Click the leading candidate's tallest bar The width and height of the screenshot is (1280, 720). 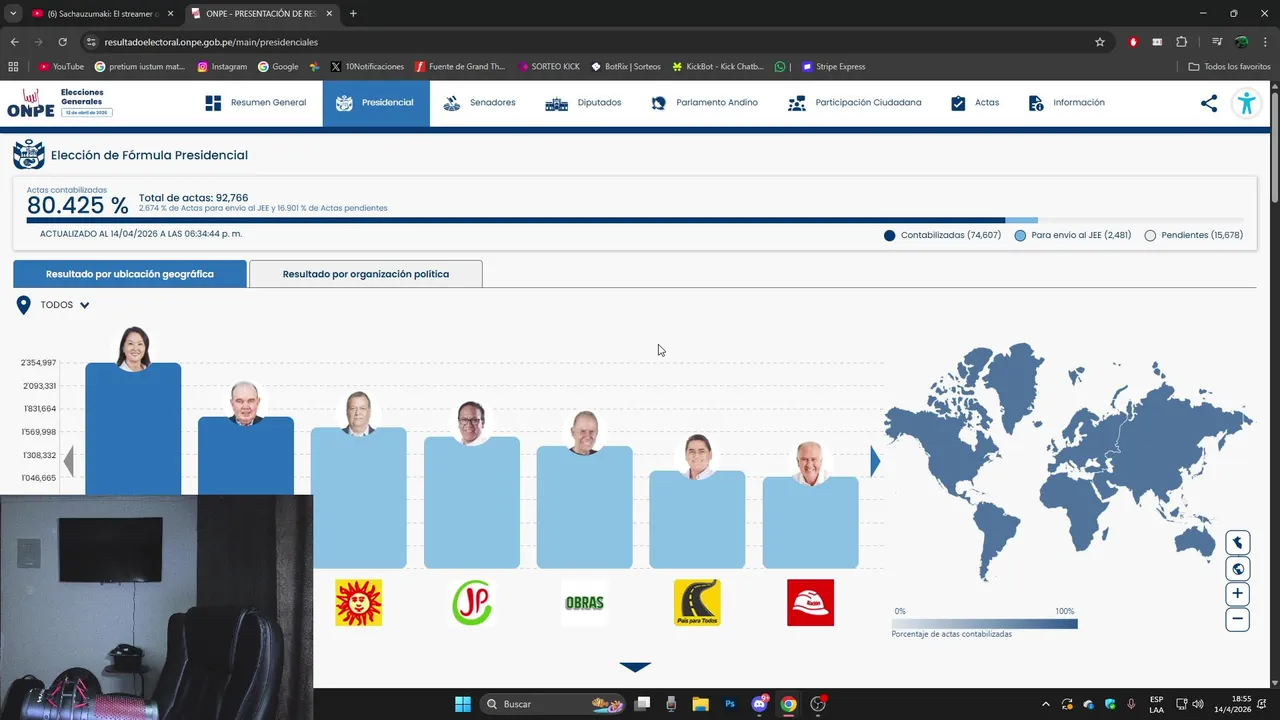133,428
